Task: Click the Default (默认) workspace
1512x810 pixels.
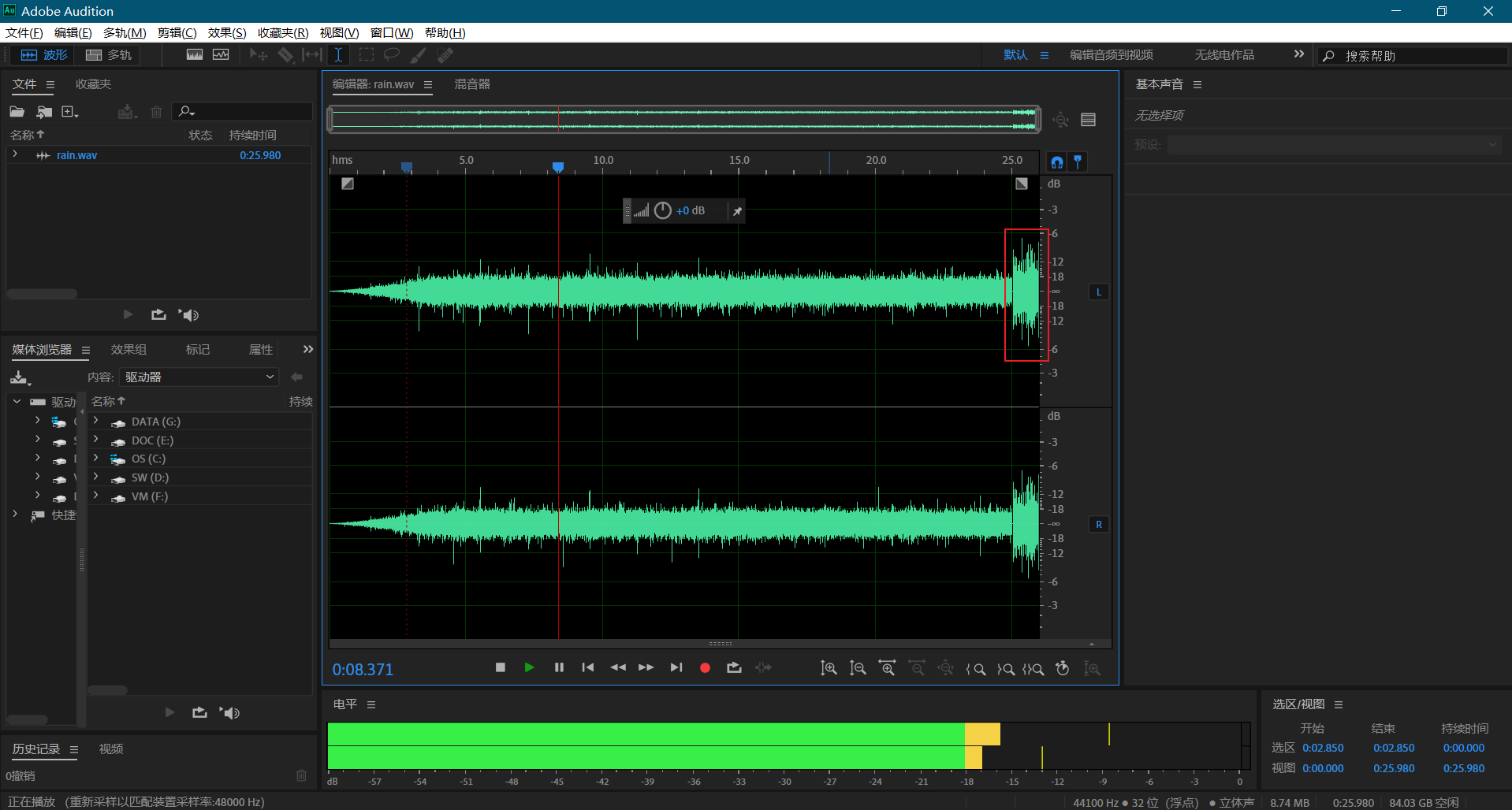Action: click(x=1015, y=54)
